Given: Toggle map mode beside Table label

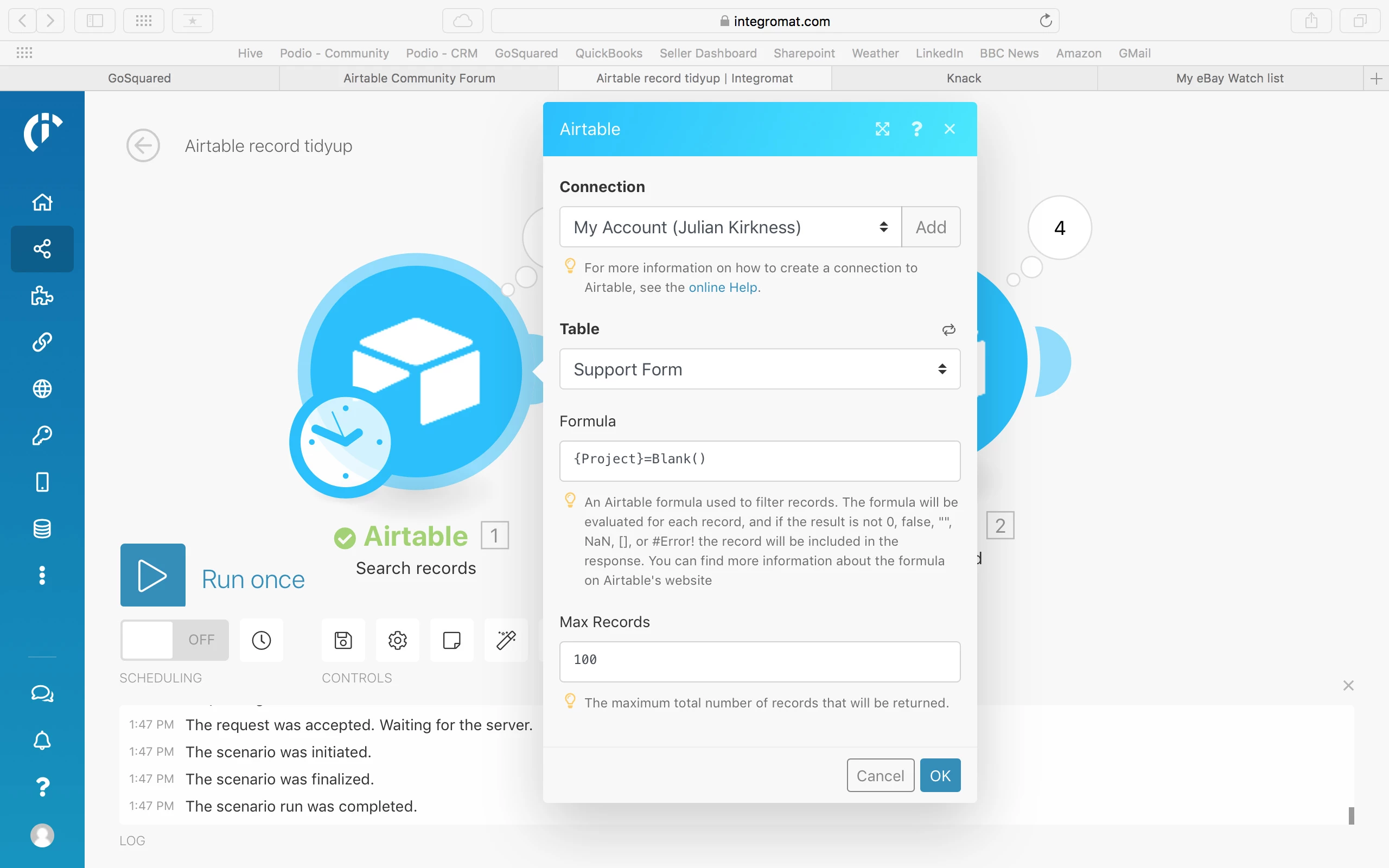Looking at the screenshot, I should pos(948,329).
